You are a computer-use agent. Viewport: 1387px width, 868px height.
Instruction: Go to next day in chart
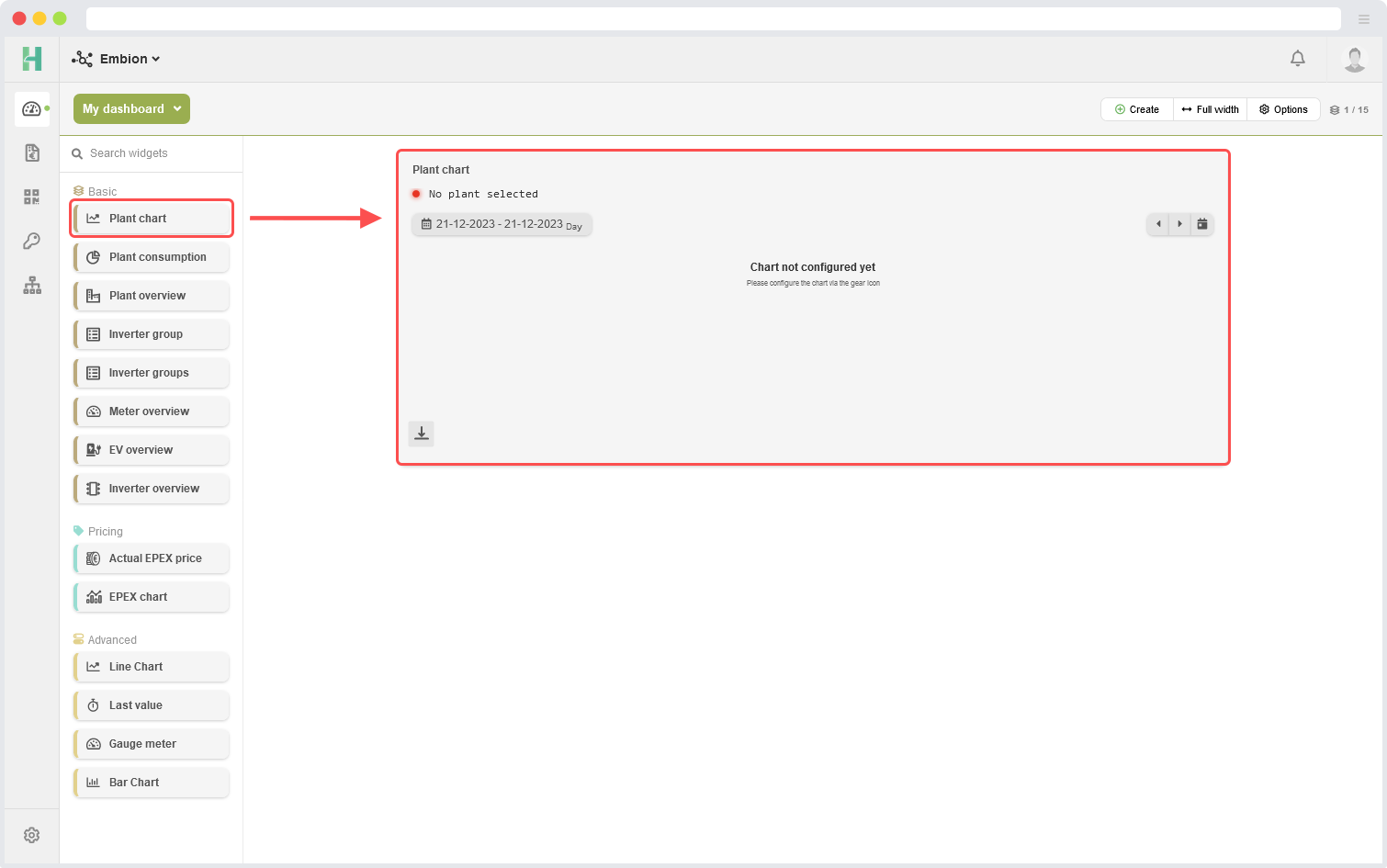[1180, 224]
